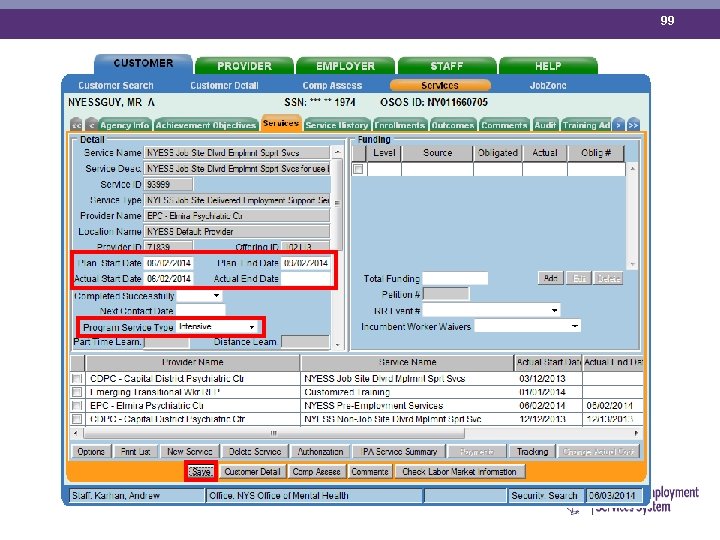Click the Tracking button
Viewport: 720px width, 540px height.
532,452
